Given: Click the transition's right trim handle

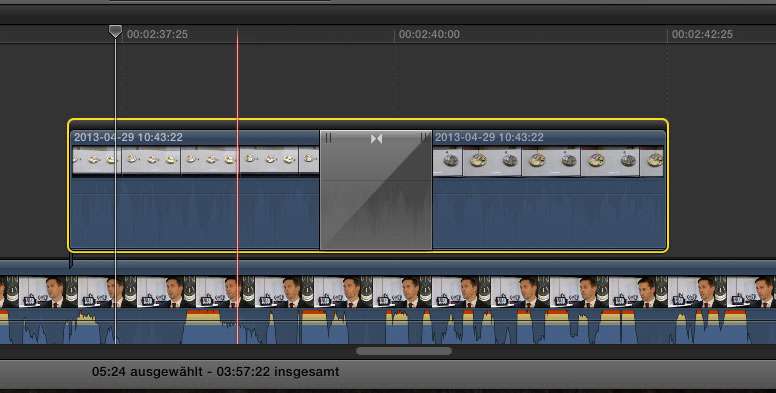Looking at the screenshot, I should coord(424,138).
